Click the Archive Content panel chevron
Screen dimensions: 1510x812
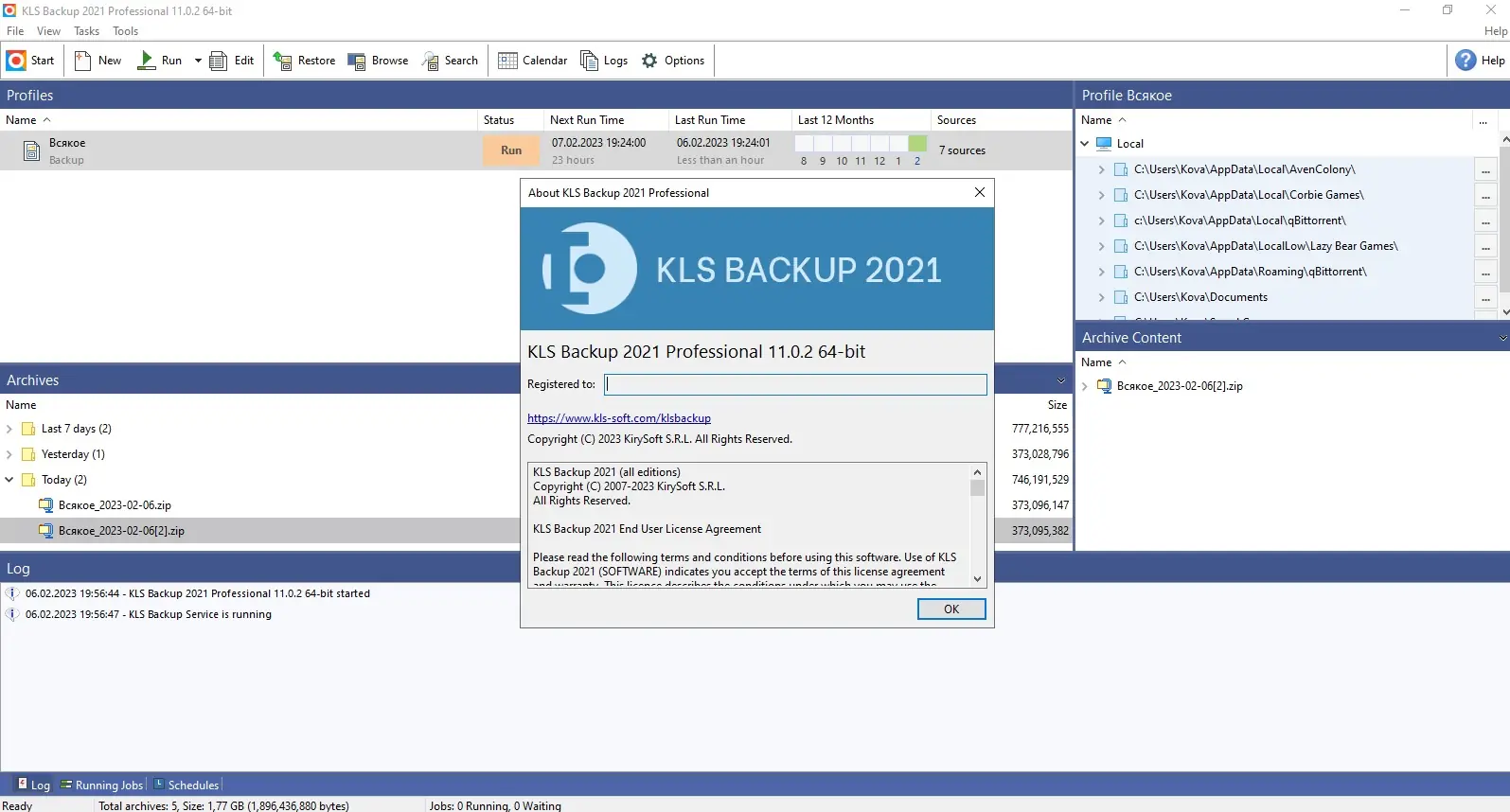[x=1502, y=338]
